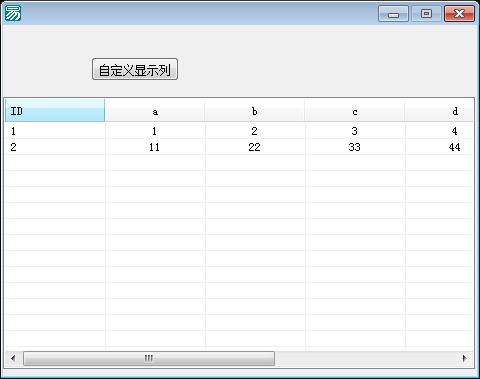The image size is (480, 379).
Task: Click the cell with value 3
Action: [x=354, y=131]
